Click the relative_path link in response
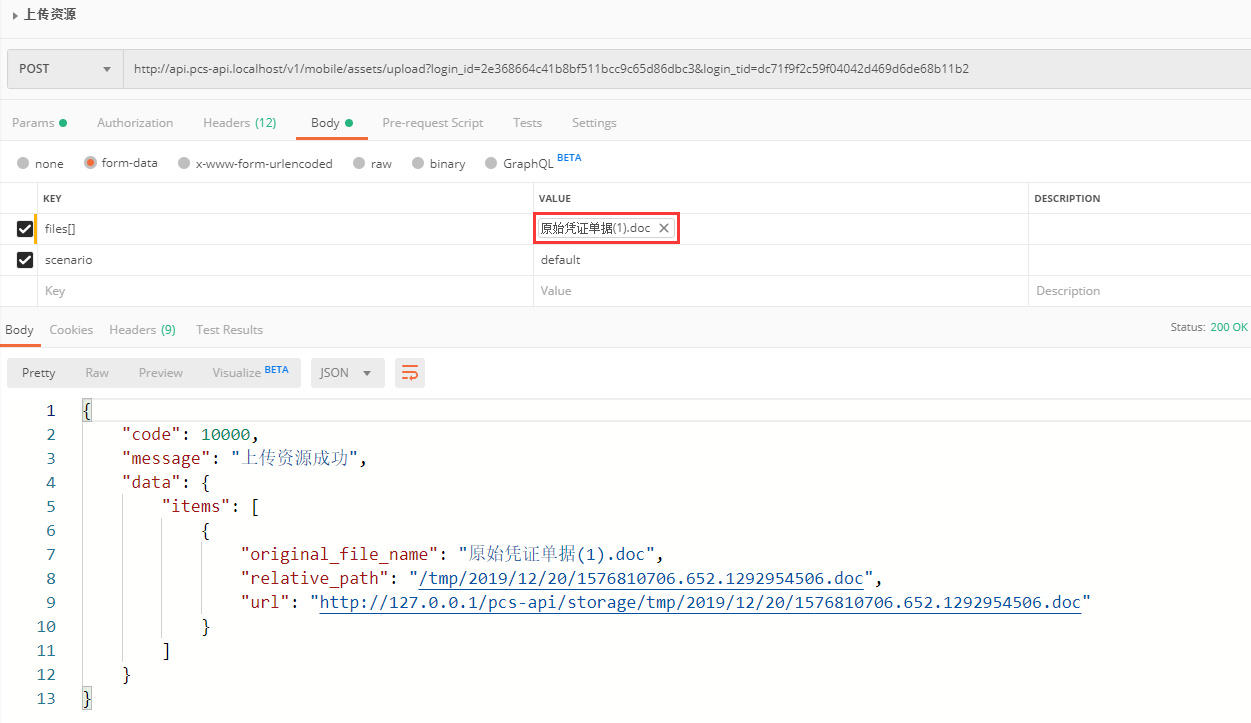Screen dimensions: 1251x723 click(x=640, y=578)
